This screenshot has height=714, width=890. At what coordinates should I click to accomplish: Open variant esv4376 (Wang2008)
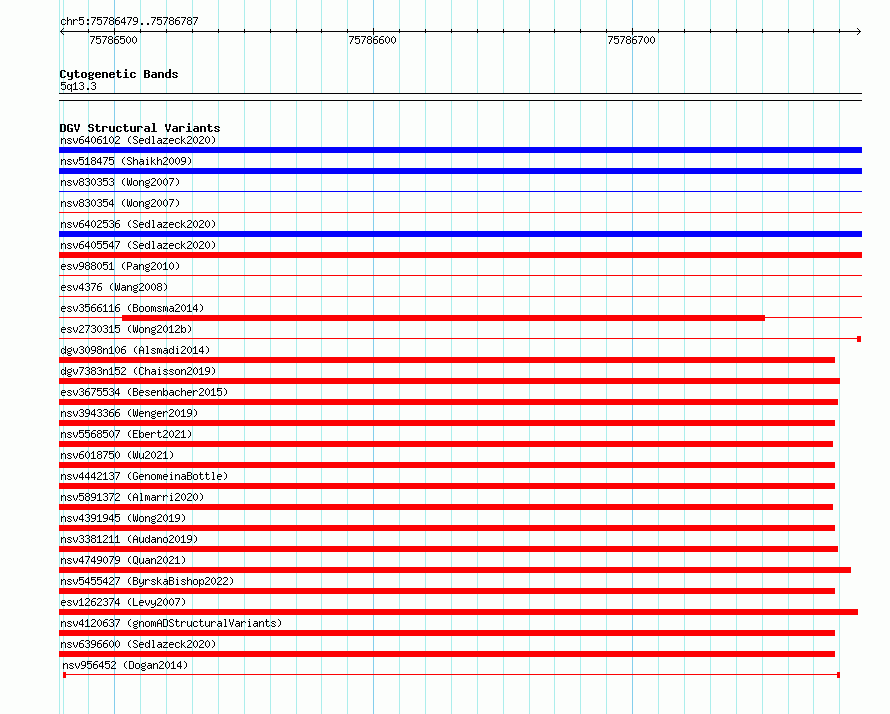click(114, 287)
